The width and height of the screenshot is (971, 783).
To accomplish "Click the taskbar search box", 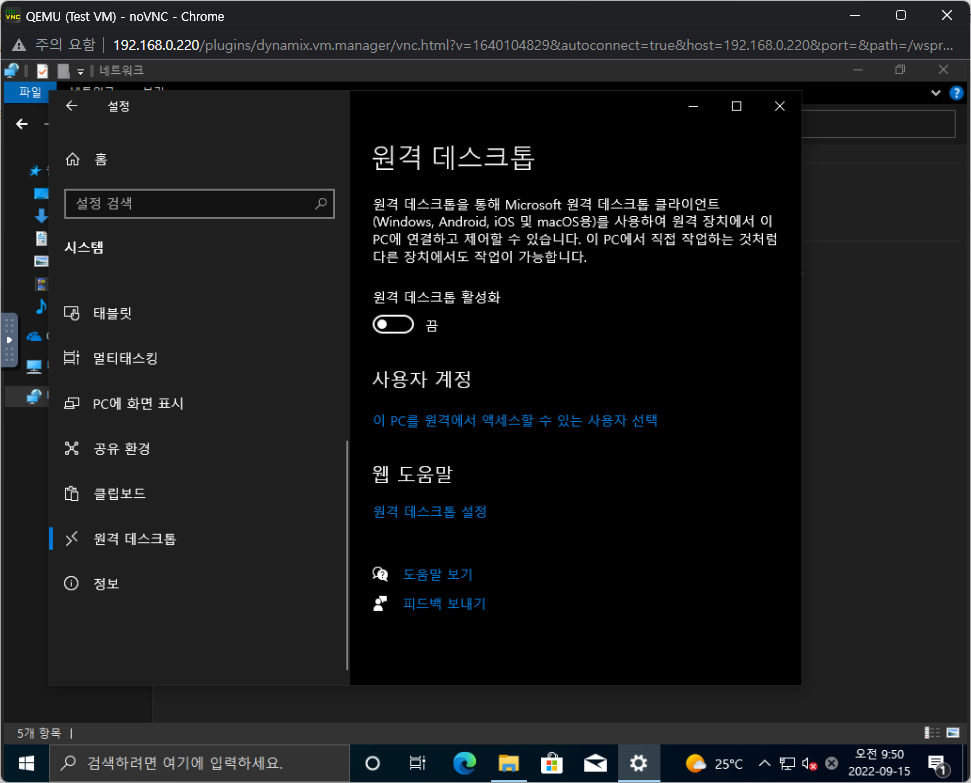I will point(199,763).
